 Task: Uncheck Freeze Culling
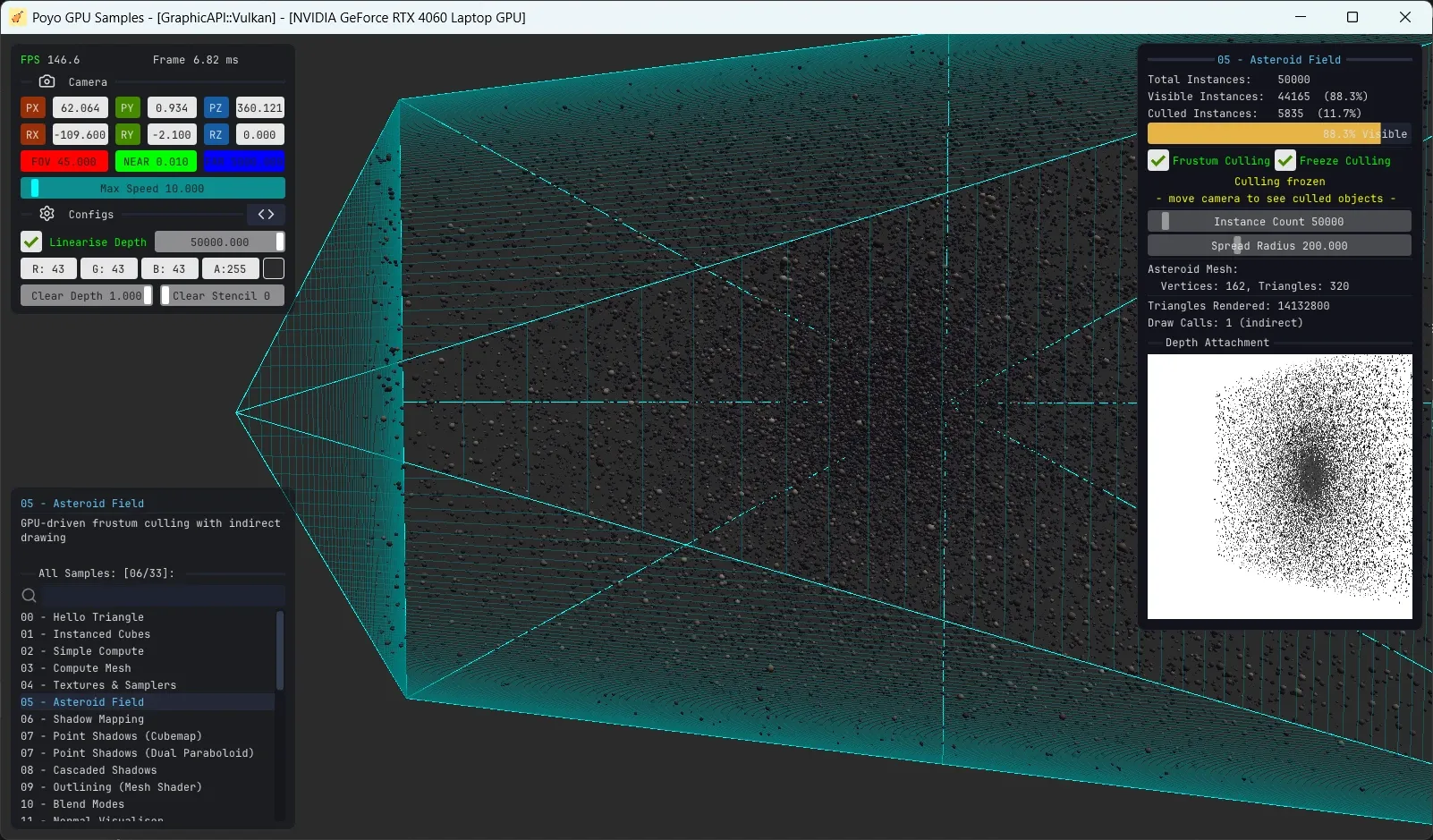1286,160
